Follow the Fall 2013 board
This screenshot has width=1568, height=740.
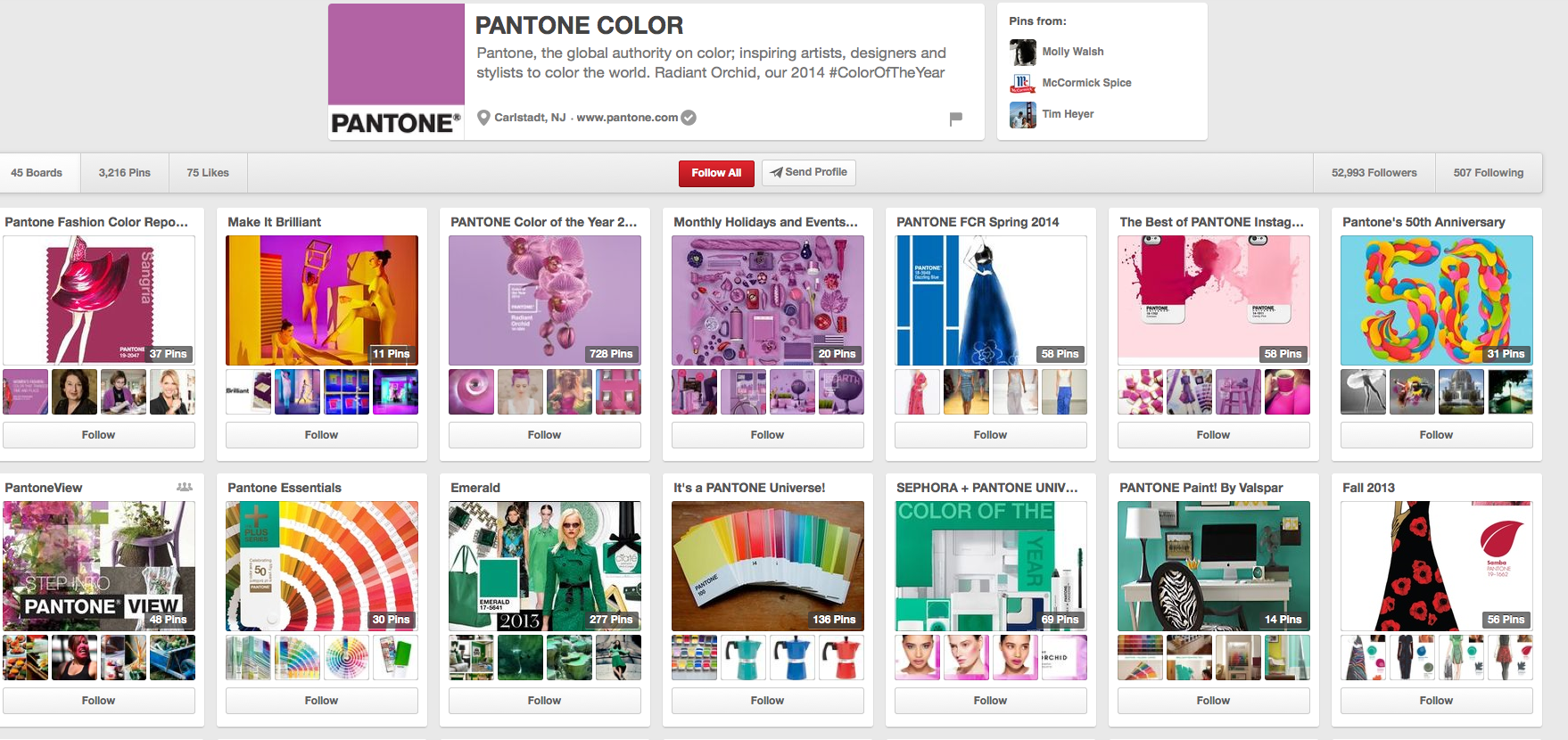pos(1437,701)
